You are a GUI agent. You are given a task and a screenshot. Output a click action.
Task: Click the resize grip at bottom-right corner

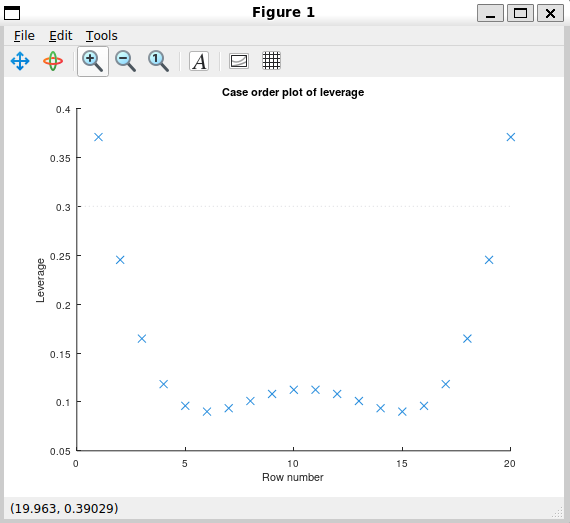tap(557, 512)
